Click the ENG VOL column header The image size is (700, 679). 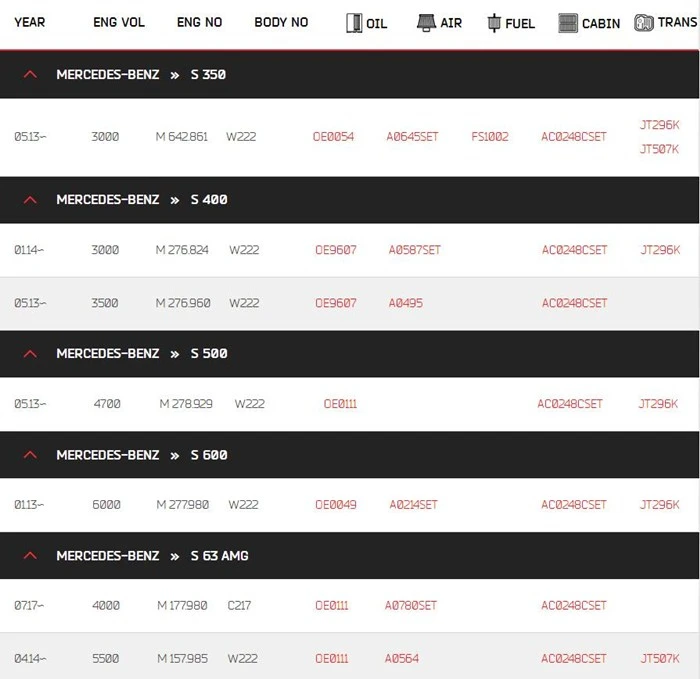(119, 22)
